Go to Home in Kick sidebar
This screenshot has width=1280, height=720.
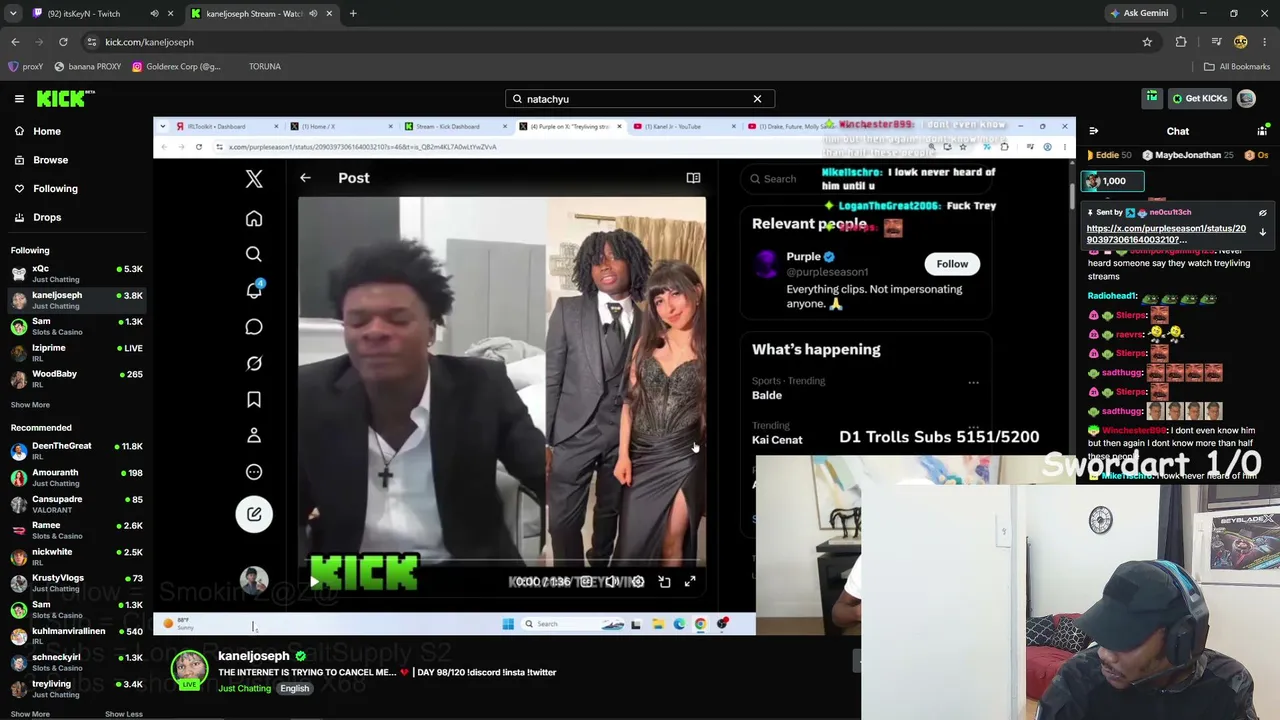pyautogui.click(x=46, y=131)
